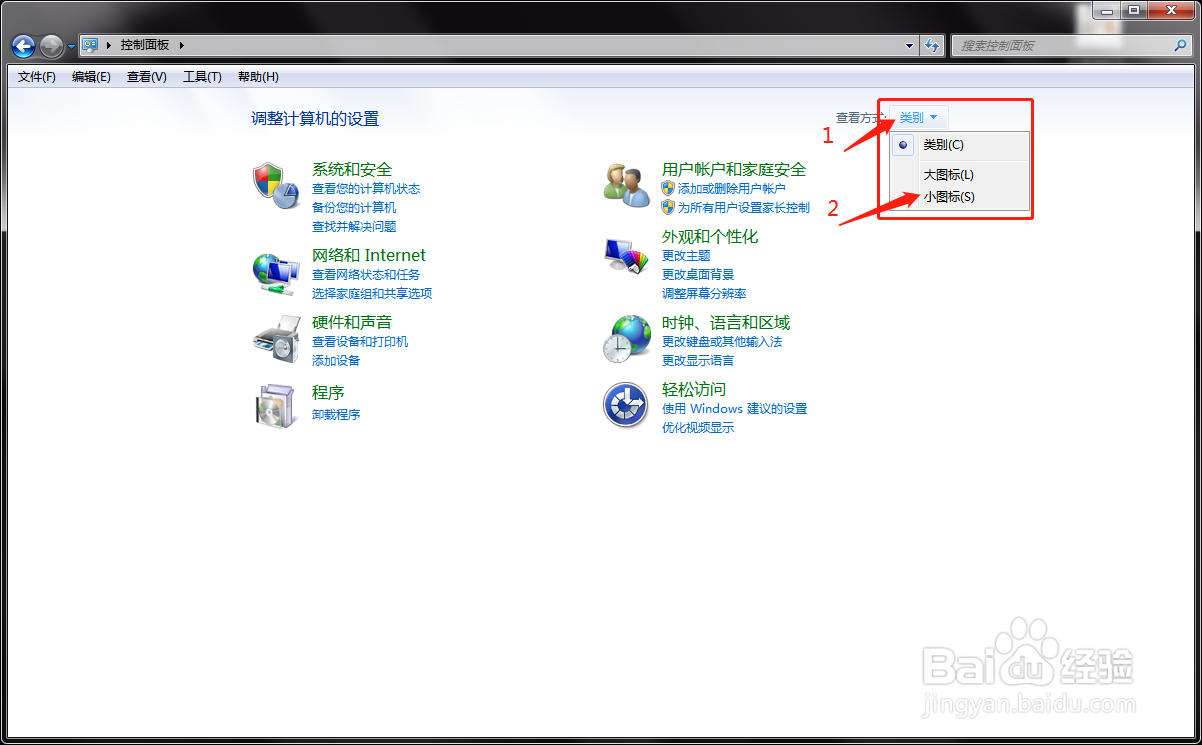This screenshot has height=745, width=1202.
Task: Open the 系统和安全 category link
Action: click(352, 169)
